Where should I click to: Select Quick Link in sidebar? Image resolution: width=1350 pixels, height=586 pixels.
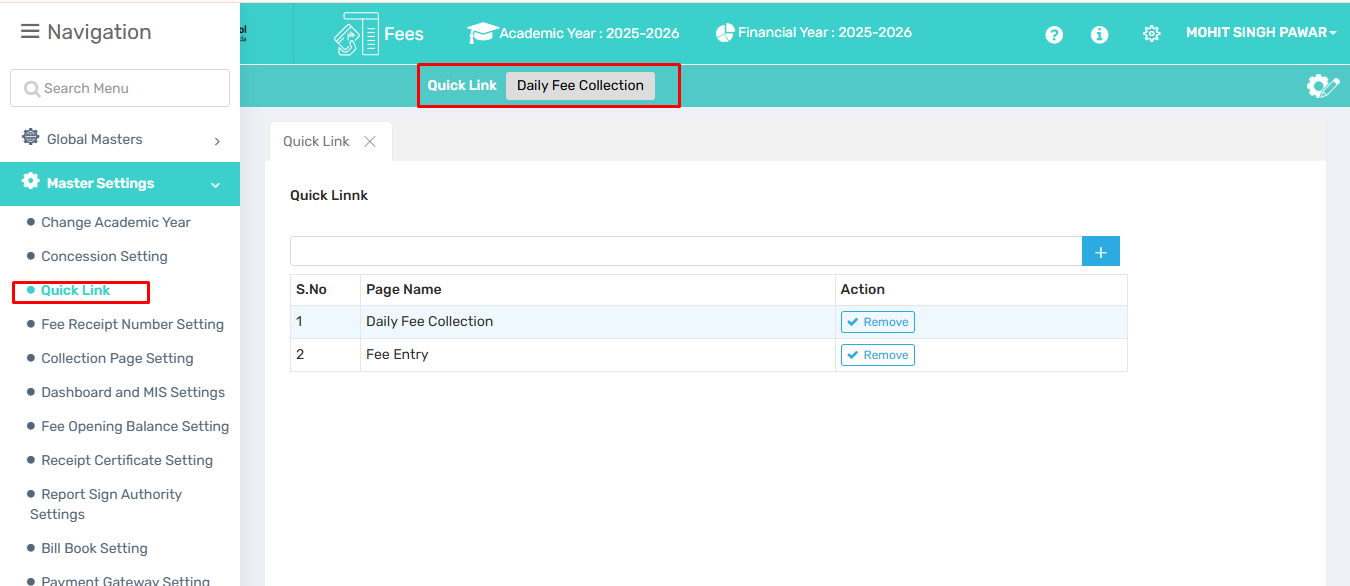pyautogui.click(x=76, y=290)
